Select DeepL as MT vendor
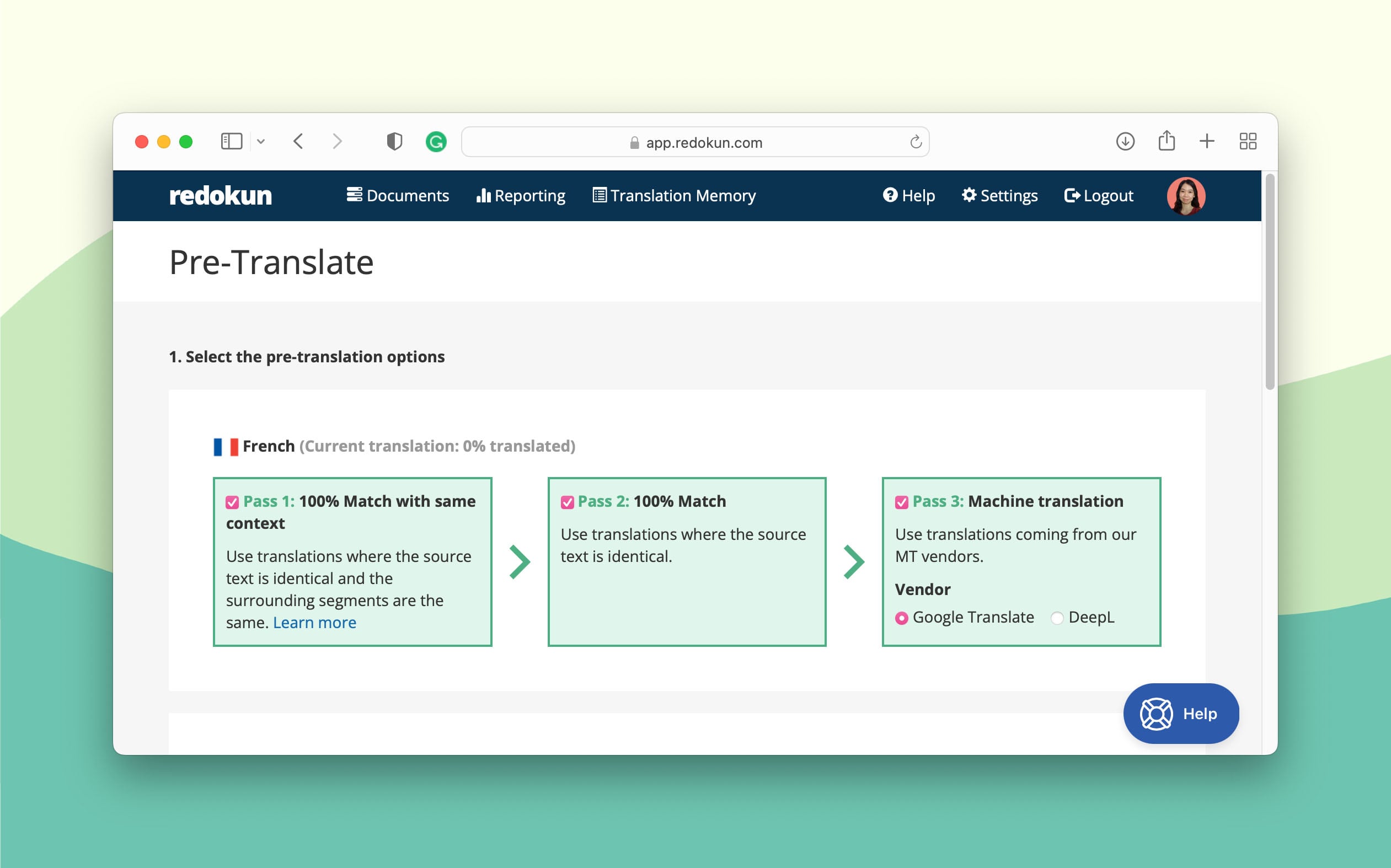The image size is (1391, 868). coord(1058,617)
